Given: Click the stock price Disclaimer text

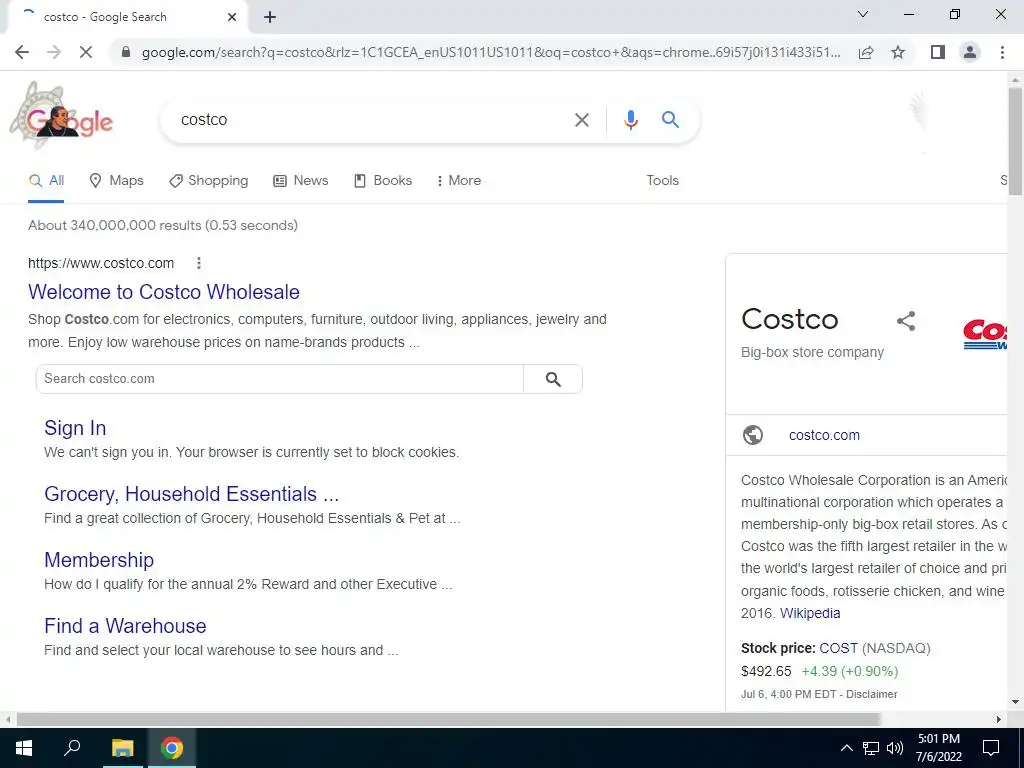Looking at the screenshot, I should [871, 694].
